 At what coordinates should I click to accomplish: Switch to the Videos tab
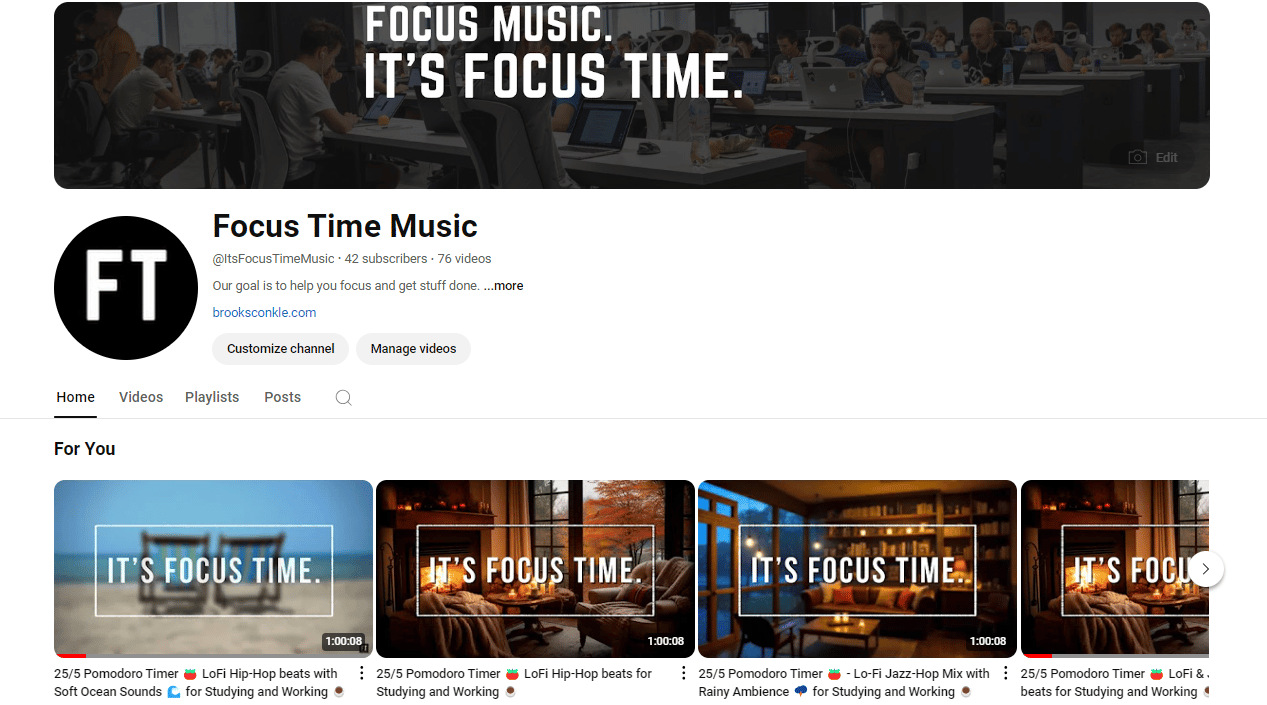click(141, 397)
